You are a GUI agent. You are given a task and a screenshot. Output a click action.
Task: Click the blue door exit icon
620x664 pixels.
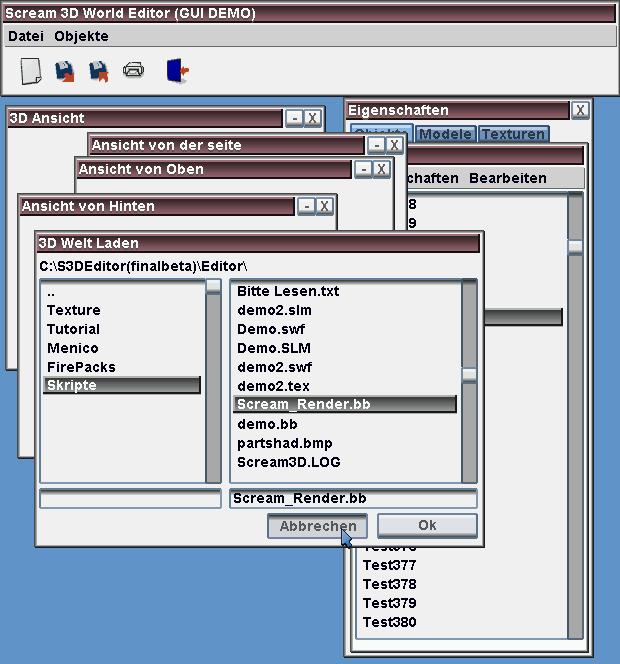[x=177, y=70]
